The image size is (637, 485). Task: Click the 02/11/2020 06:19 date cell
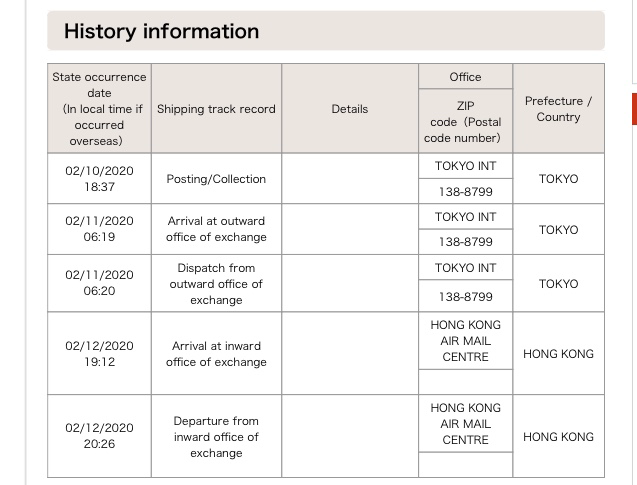(x=100, y=229)
